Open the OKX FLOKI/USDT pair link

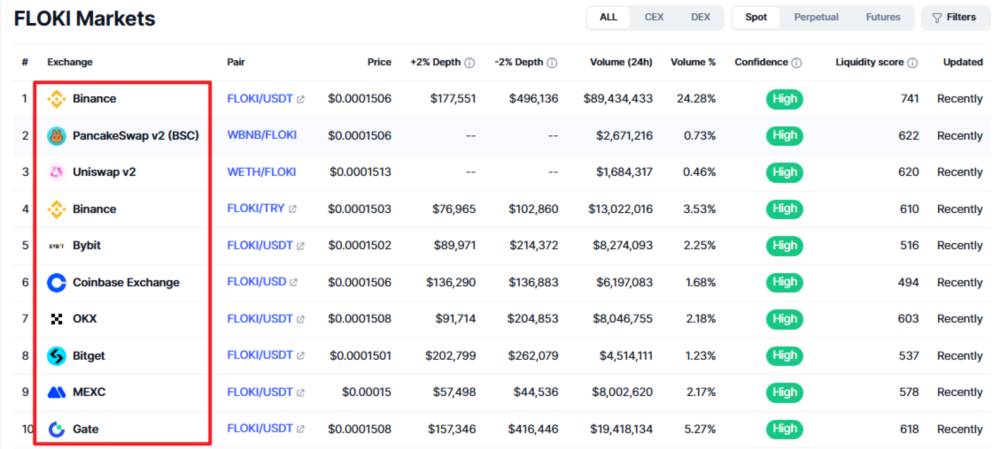[260, 319]
